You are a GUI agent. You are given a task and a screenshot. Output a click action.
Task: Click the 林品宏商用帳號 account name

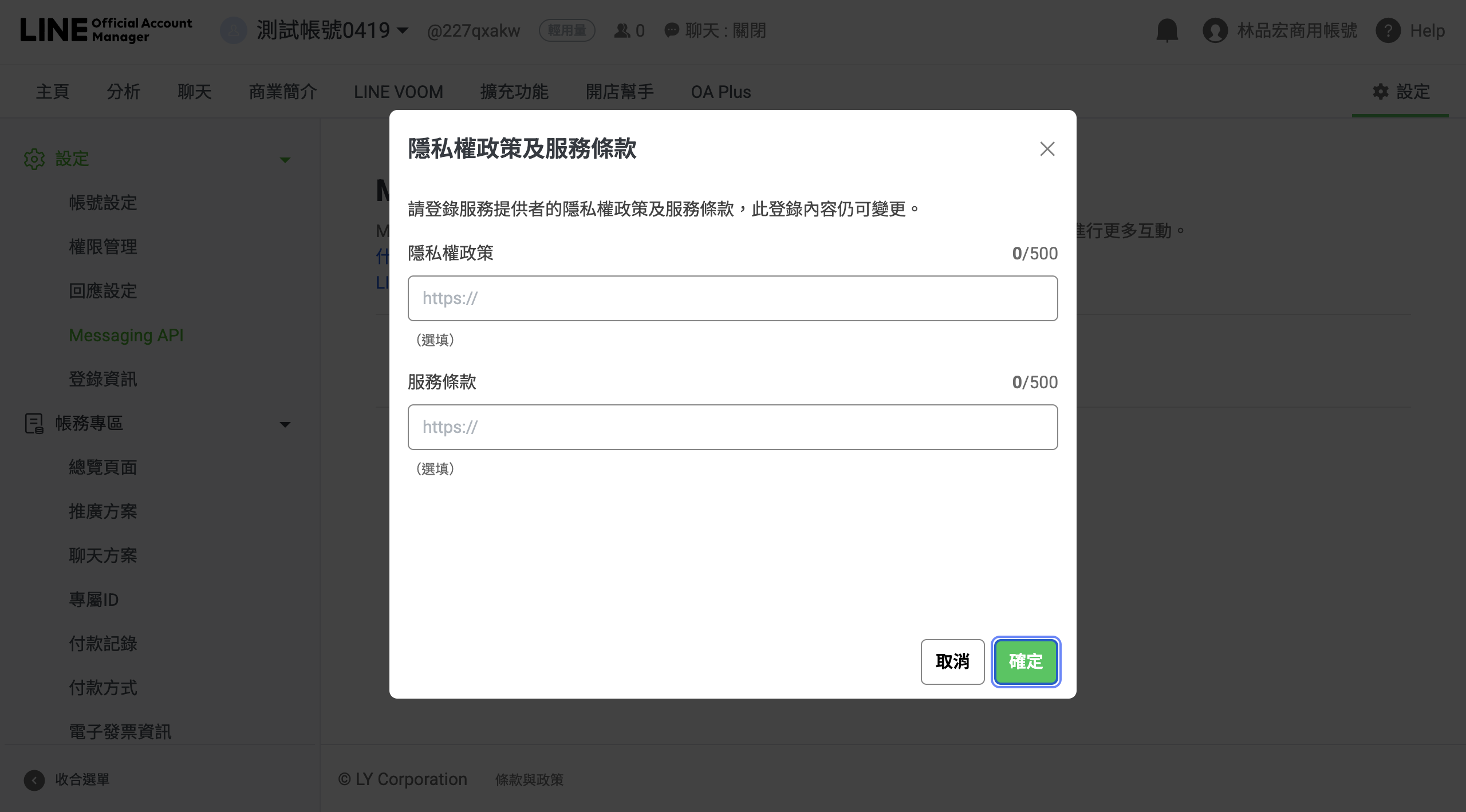coord(1297,30)
